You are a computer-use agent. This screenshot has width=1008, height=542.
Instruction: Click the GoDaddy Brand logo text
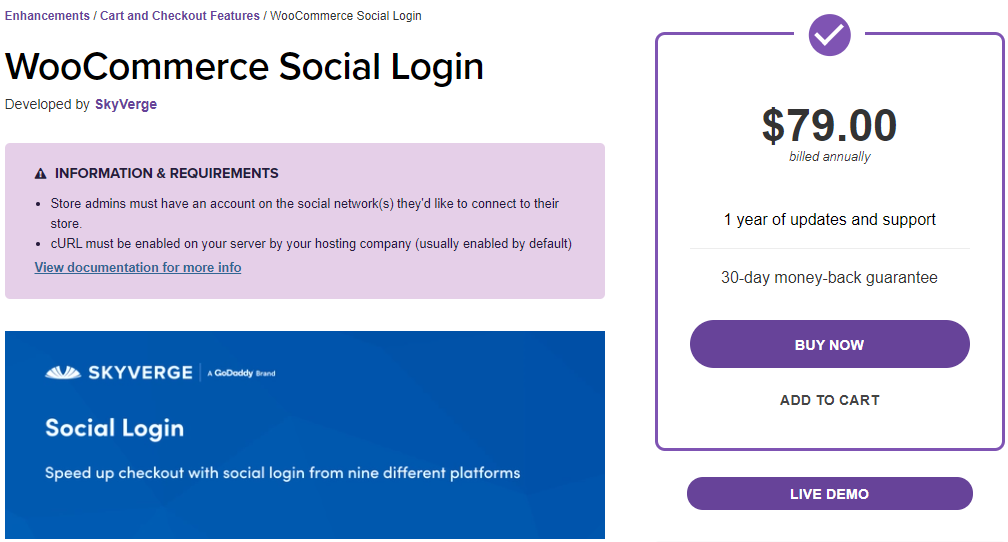(242, 373)
